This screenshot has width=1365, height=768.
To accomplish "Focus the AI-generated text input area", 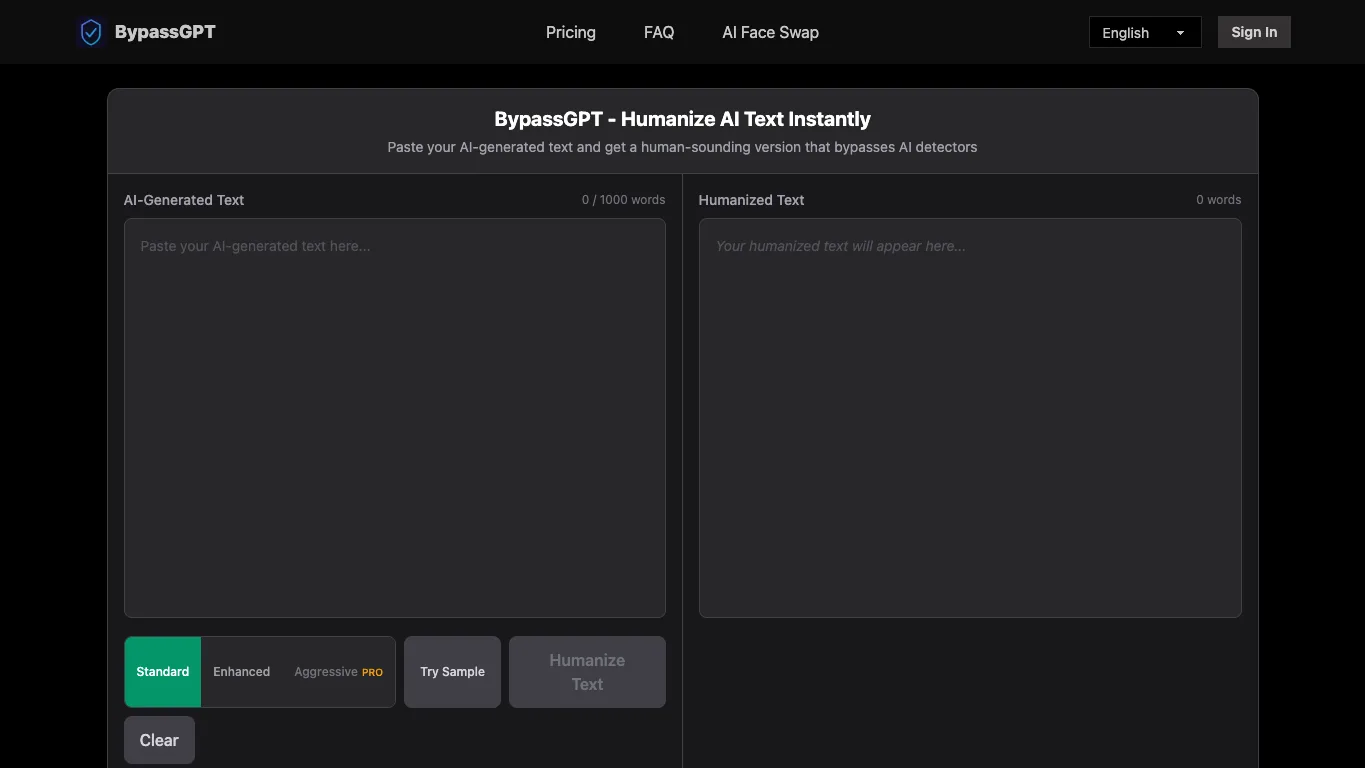I will click(x=395, y=418).
